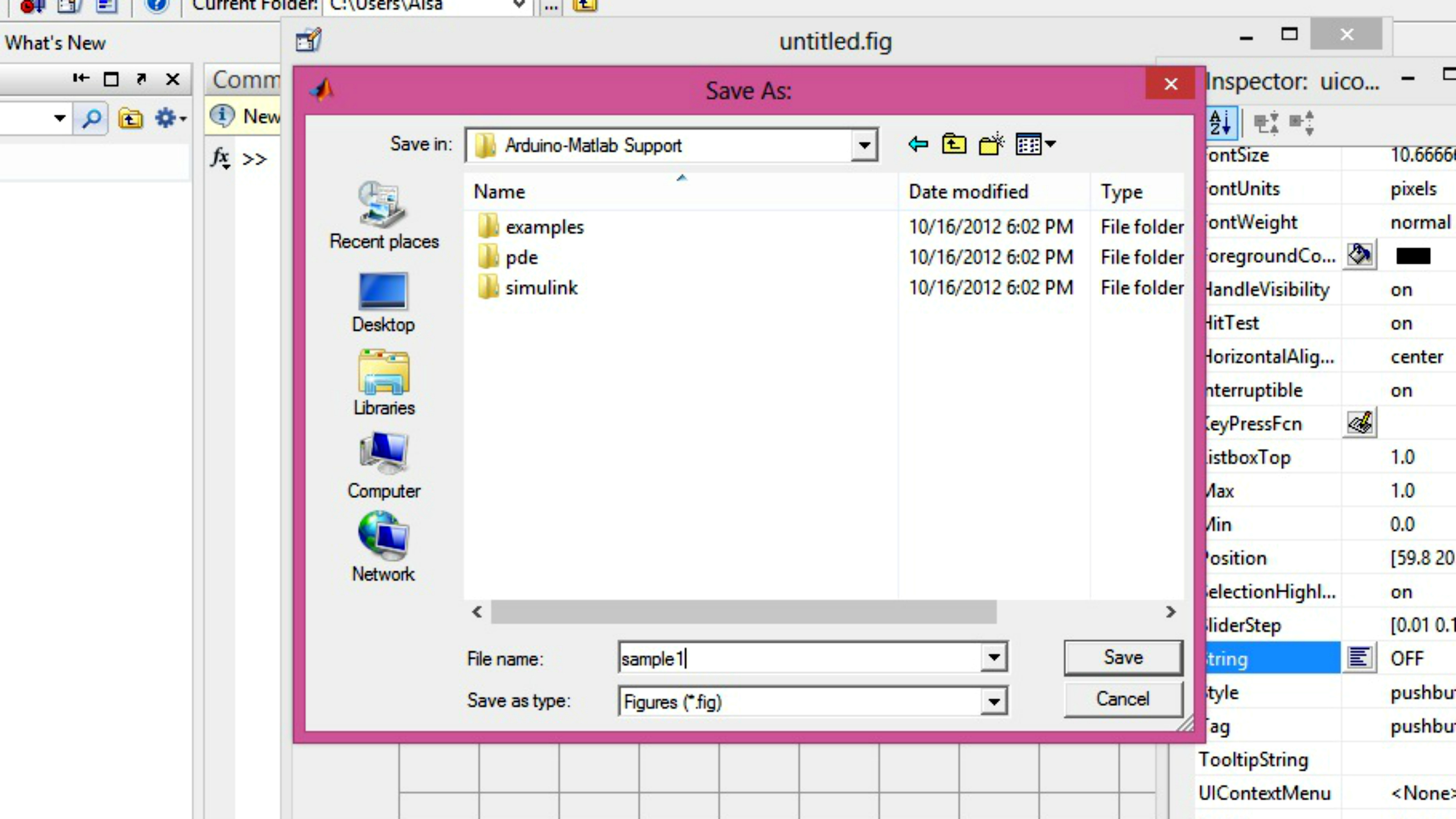The image size is (1456, 819).
Task: Click the Go back arrow in Save dialog
Action: (x=918, y=144)
